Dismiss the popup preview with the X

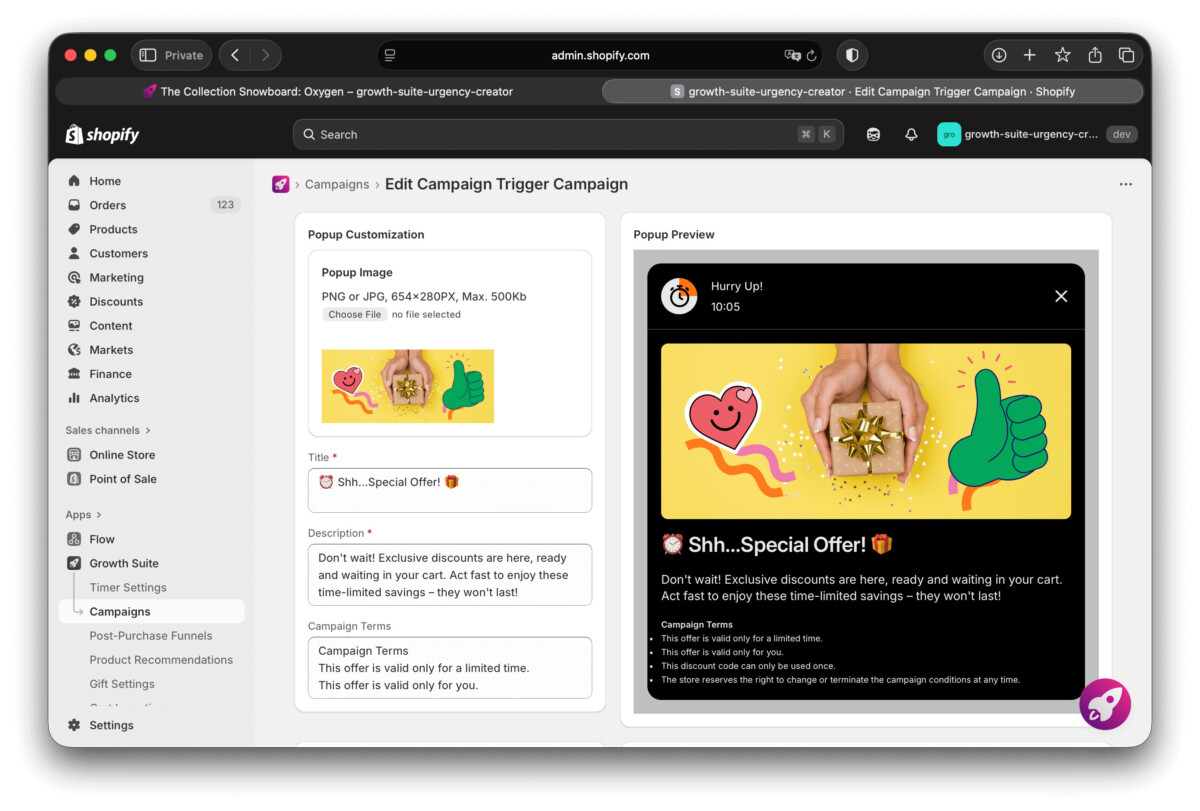tap(1061, 296)
